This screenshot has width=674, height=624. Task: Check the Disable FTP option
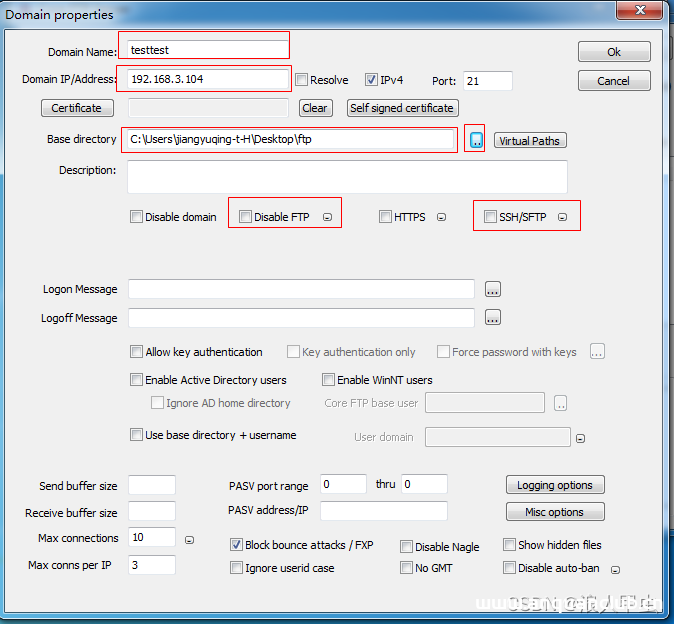pos(245,217)
